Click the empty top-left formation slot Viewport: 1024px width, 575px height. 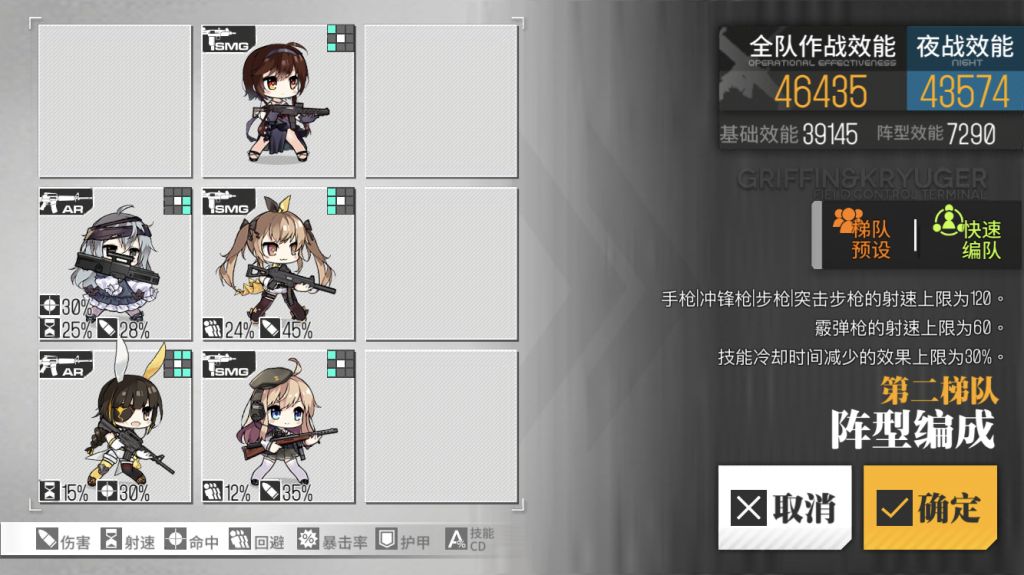[115, 101]
